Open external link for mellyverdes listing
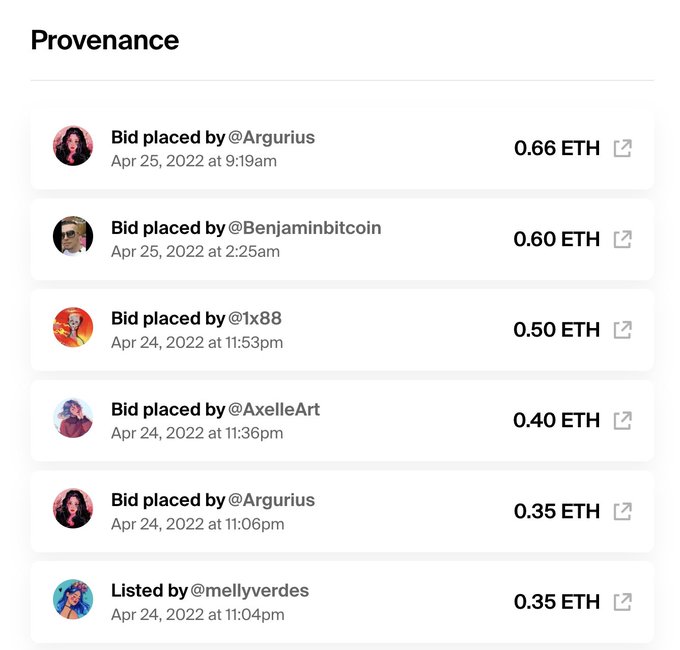 [x=622, y=602]
